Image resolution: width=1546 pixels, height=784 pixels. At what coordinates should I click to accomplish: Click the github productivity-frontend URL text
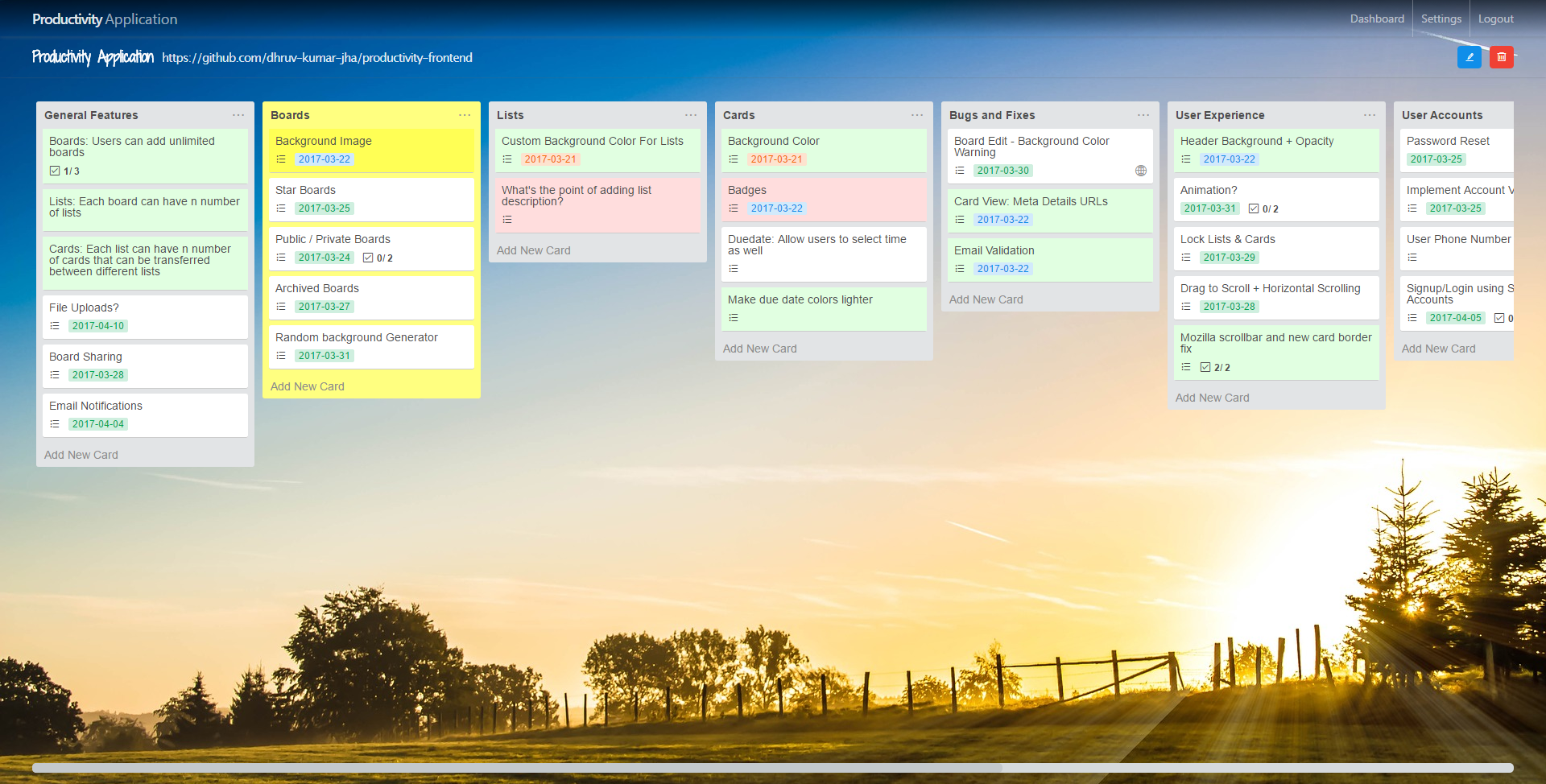317,58
